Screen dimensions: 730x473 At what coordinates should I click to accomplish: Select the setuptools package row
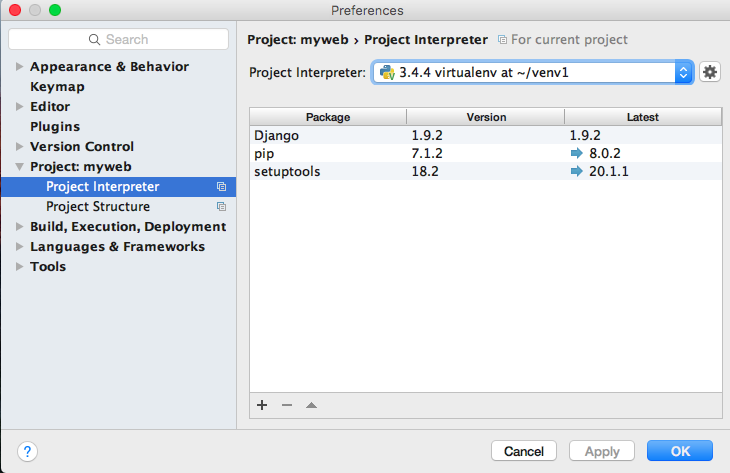(x=486, y=171)
